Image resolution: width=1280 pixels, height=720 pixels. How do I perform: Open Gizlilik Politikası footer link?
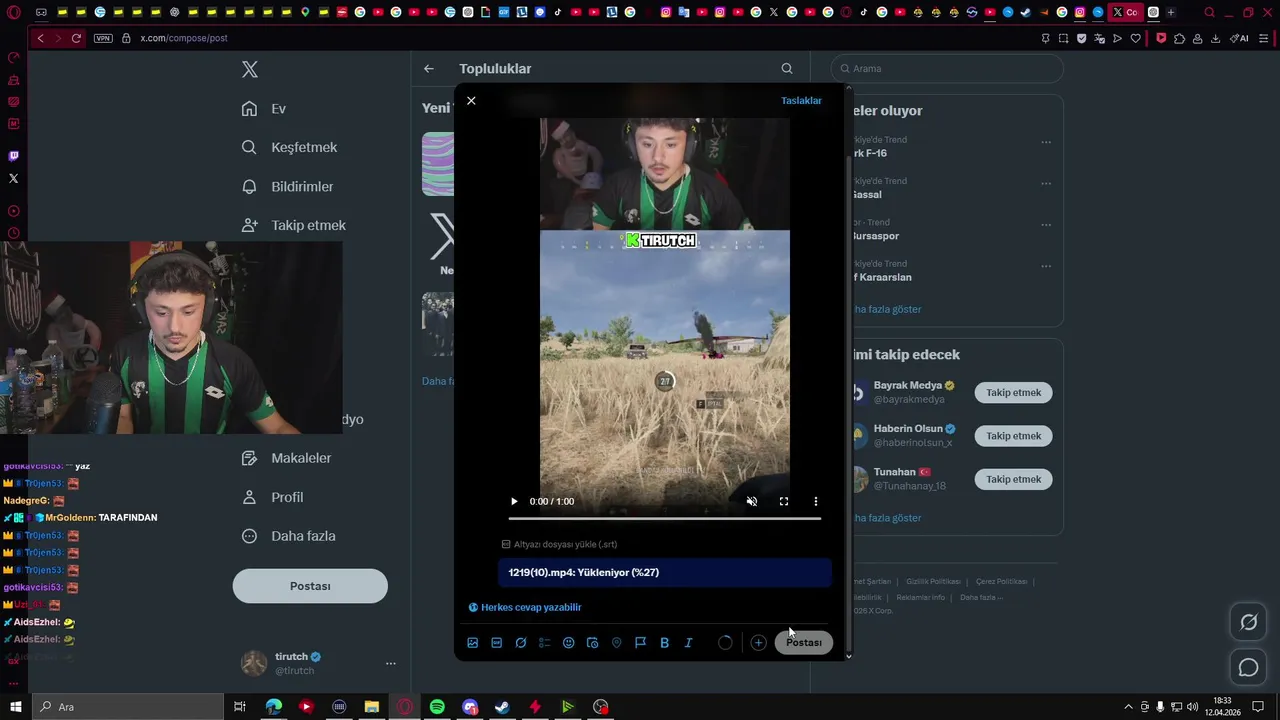coord(933,581)
